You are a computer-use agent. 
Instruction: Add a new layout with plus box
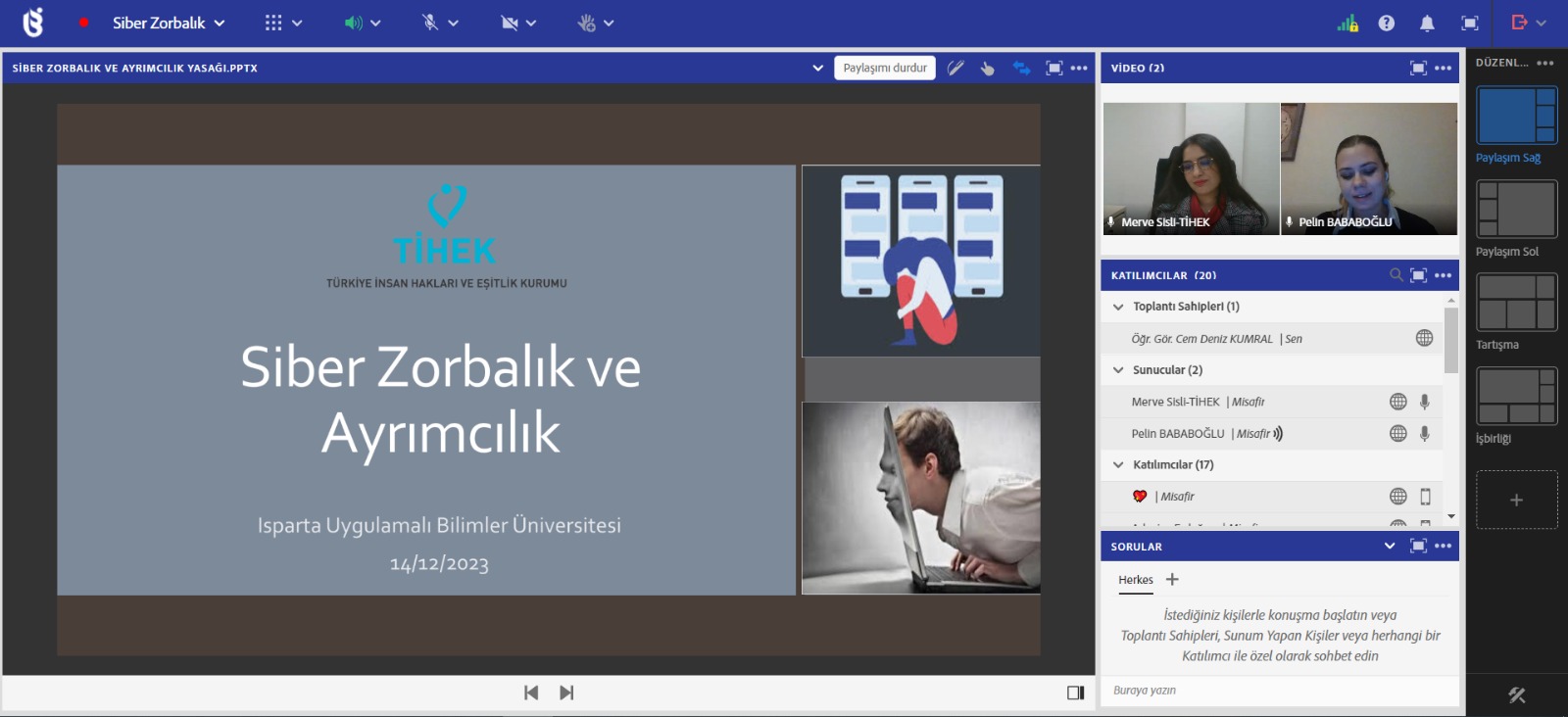[x=1516, y=500]
